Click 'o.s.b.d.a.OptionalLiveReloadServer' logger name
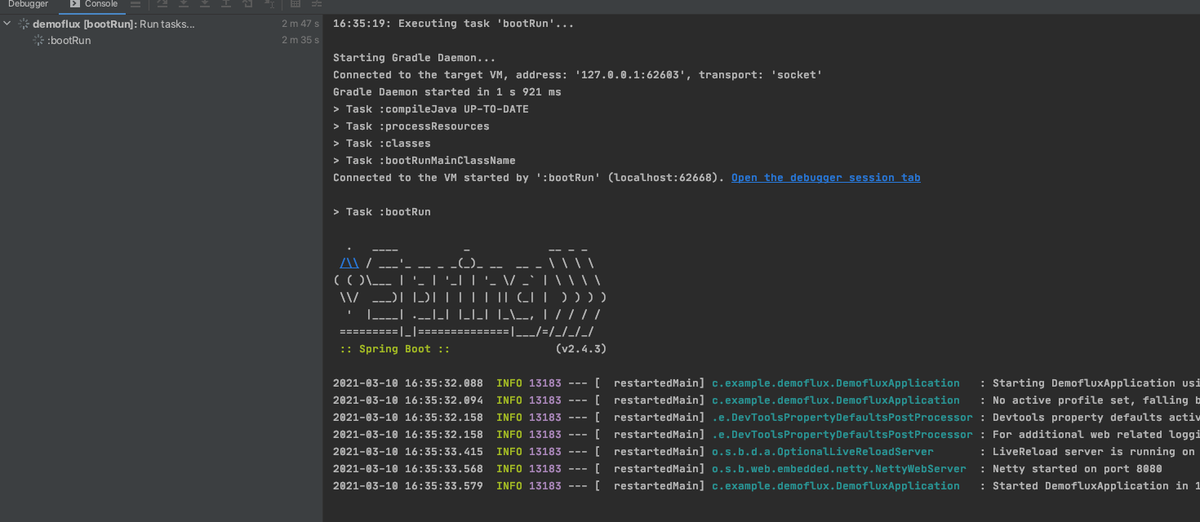The height and width of the screenshot is (522, 1200). (x=822, y=452)
